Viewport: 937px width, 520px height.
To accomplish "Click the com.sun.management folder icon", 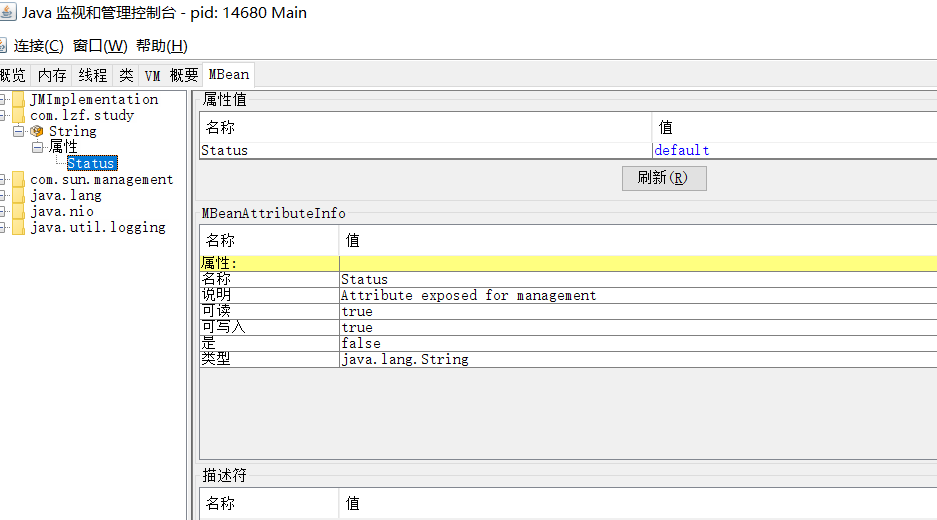I will [19, 179].
